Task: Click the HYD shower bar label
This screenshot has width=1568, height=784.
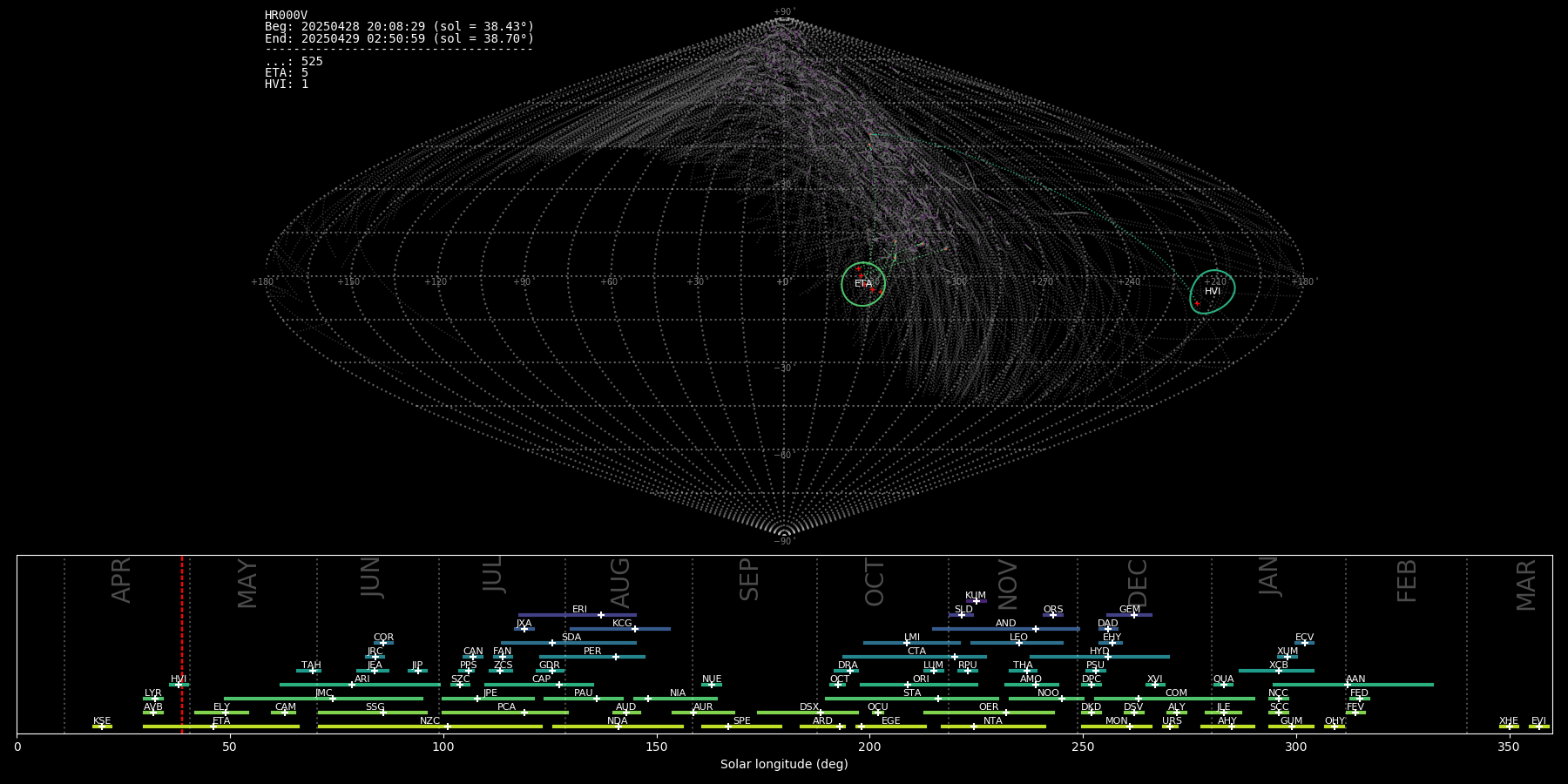Action: (1099, 652)
